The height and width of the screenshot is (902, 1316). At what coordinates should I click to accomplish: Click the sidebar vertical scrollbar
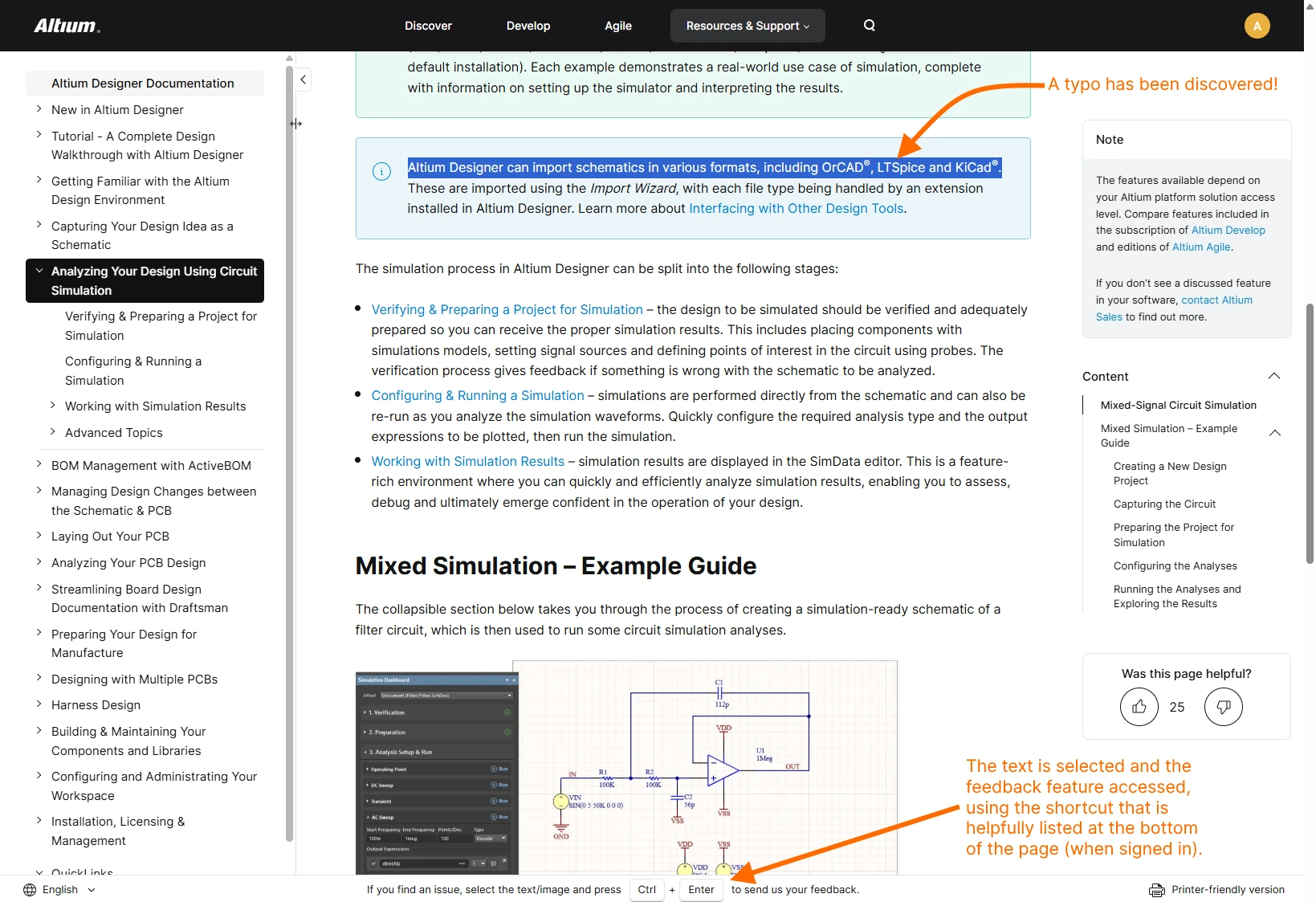(x=290, y=454)
